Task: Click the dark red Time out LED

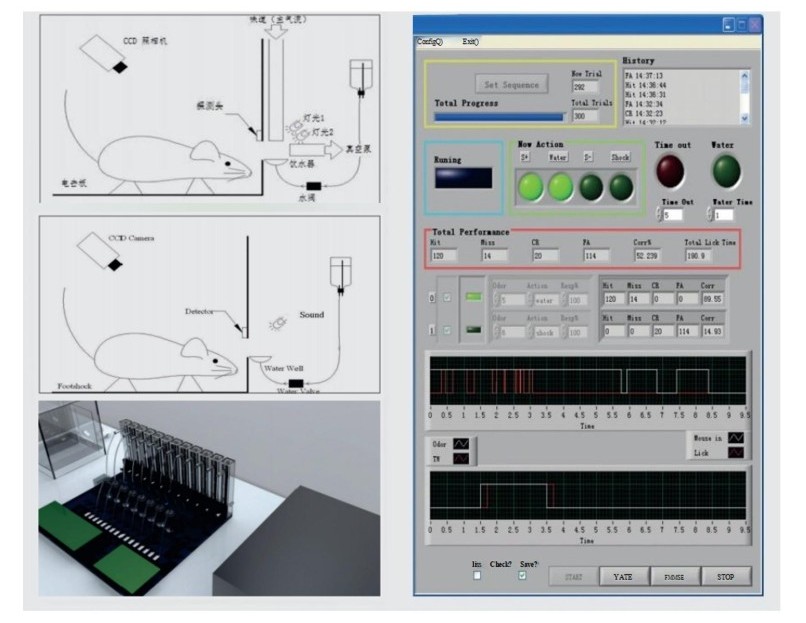Action: (671, 171)
